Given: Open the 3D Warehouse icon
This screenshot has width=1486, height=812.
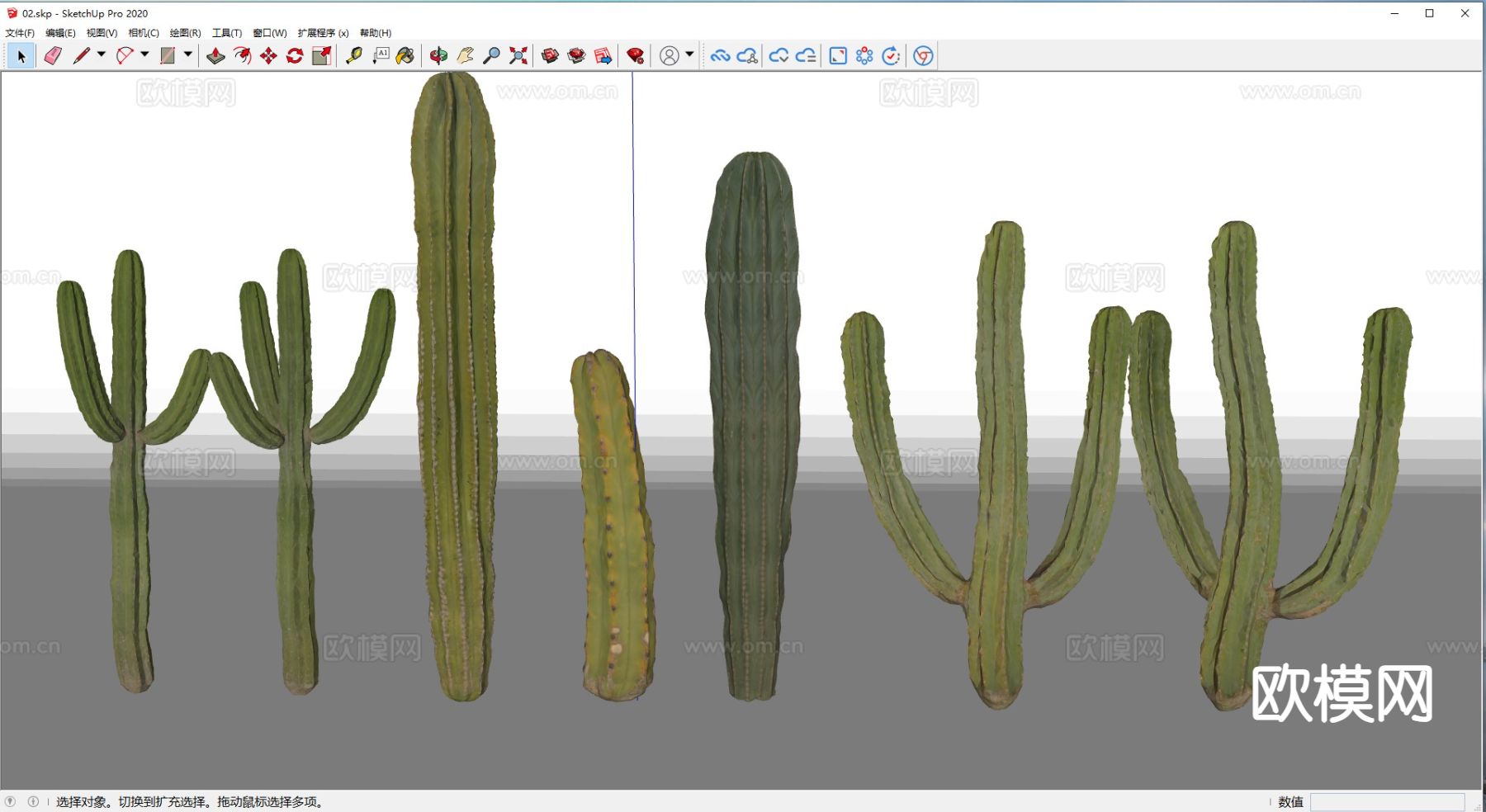Looking at the screenshot, I should coord(550,55).
